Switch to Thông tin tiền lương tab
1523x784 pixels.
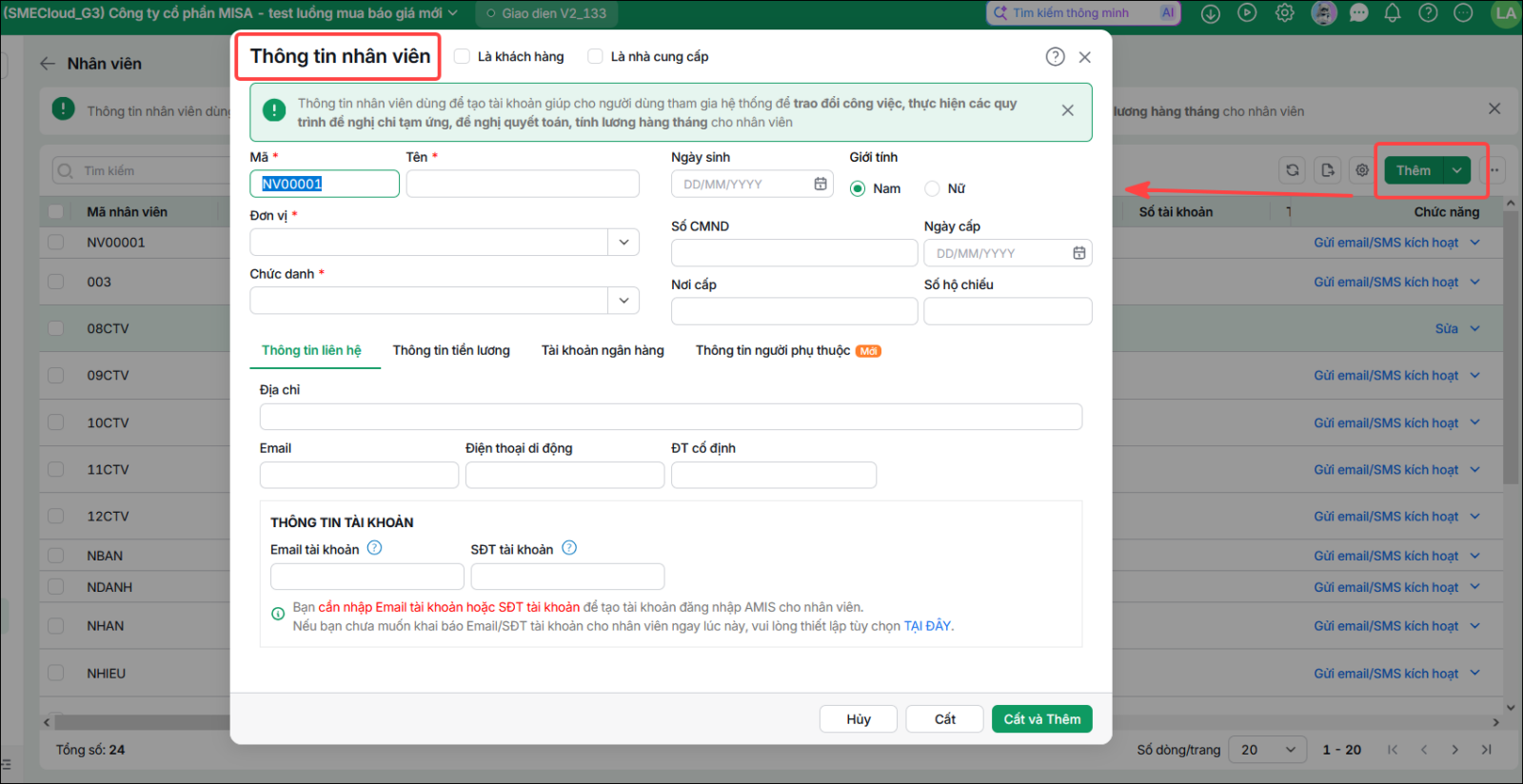click(x=451, y=350)
